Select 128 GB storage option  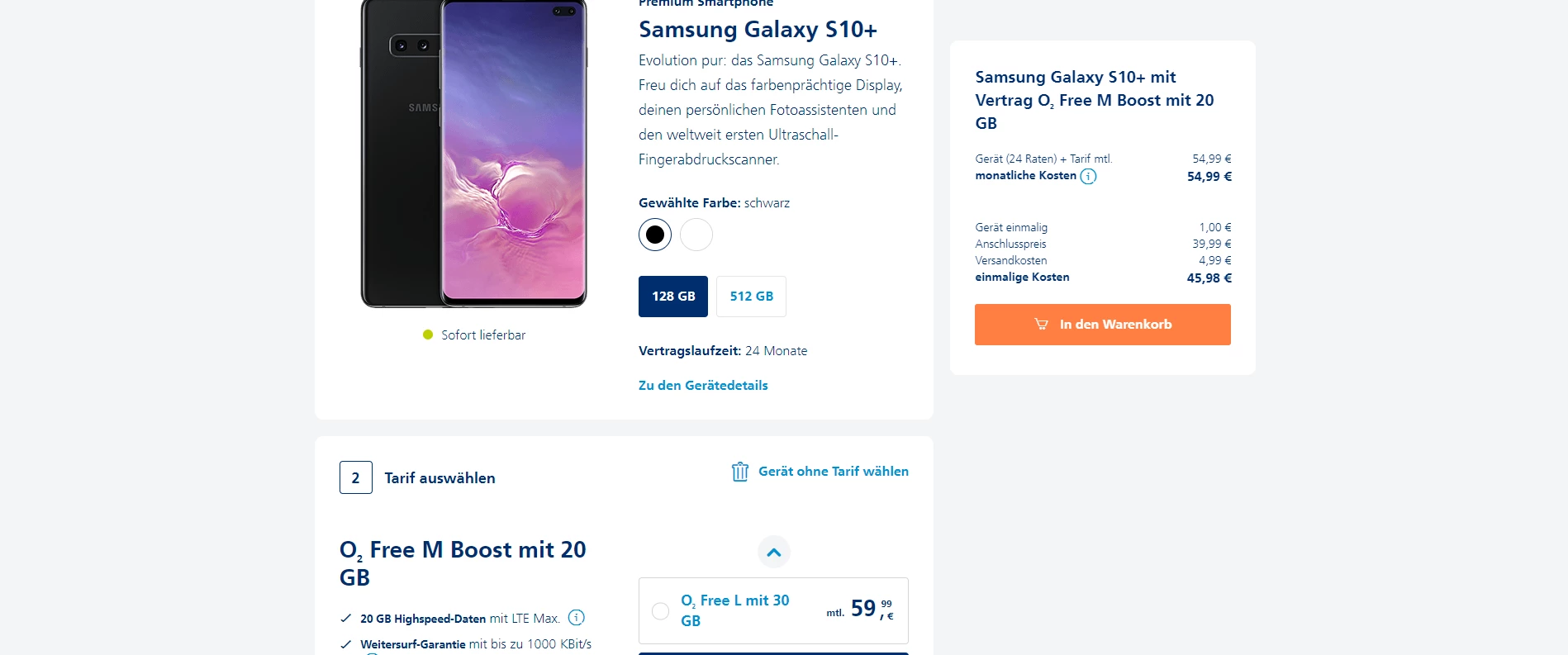tap(673, 297)
